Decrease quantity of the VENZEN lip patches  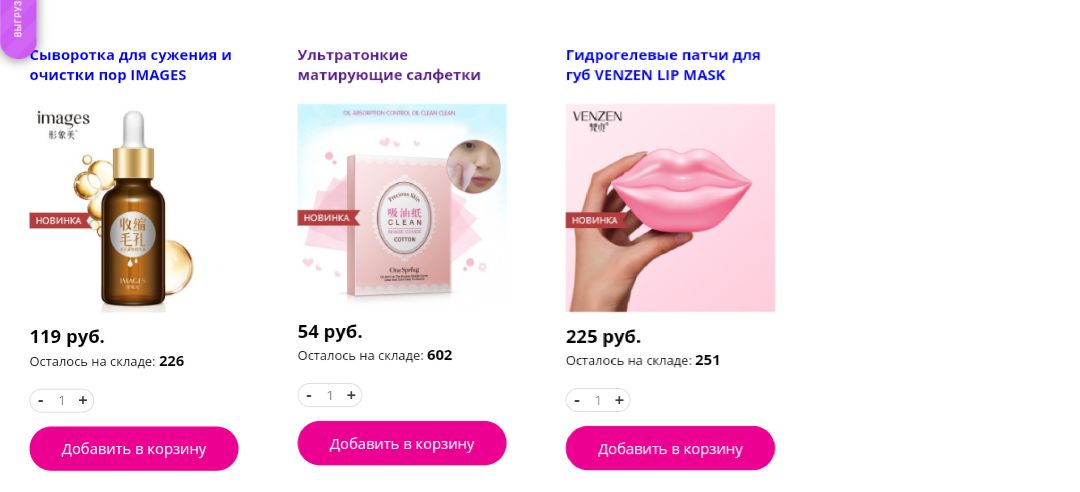577,400
